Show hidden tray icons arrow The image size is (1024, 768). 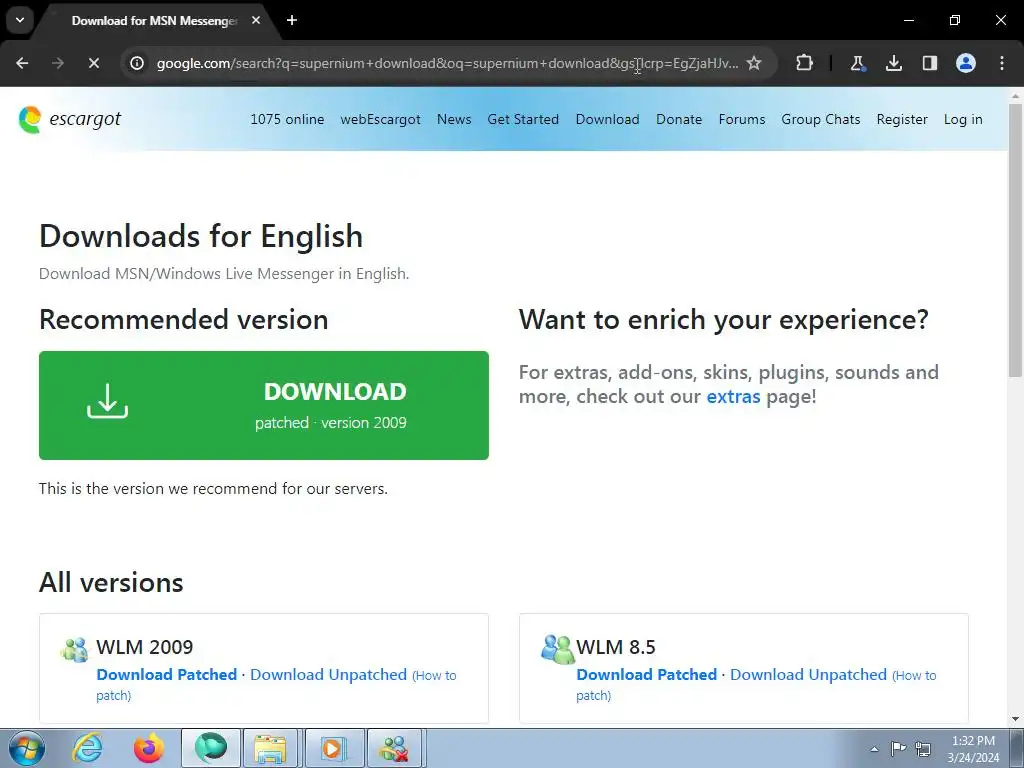click(x=874, y=748)
